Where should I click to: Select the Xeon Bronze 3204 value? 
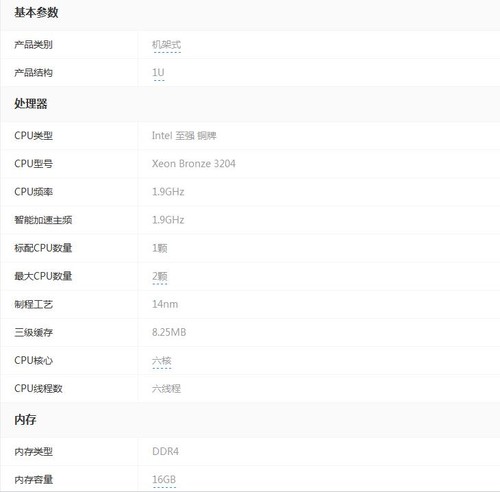tap(194, 164)
